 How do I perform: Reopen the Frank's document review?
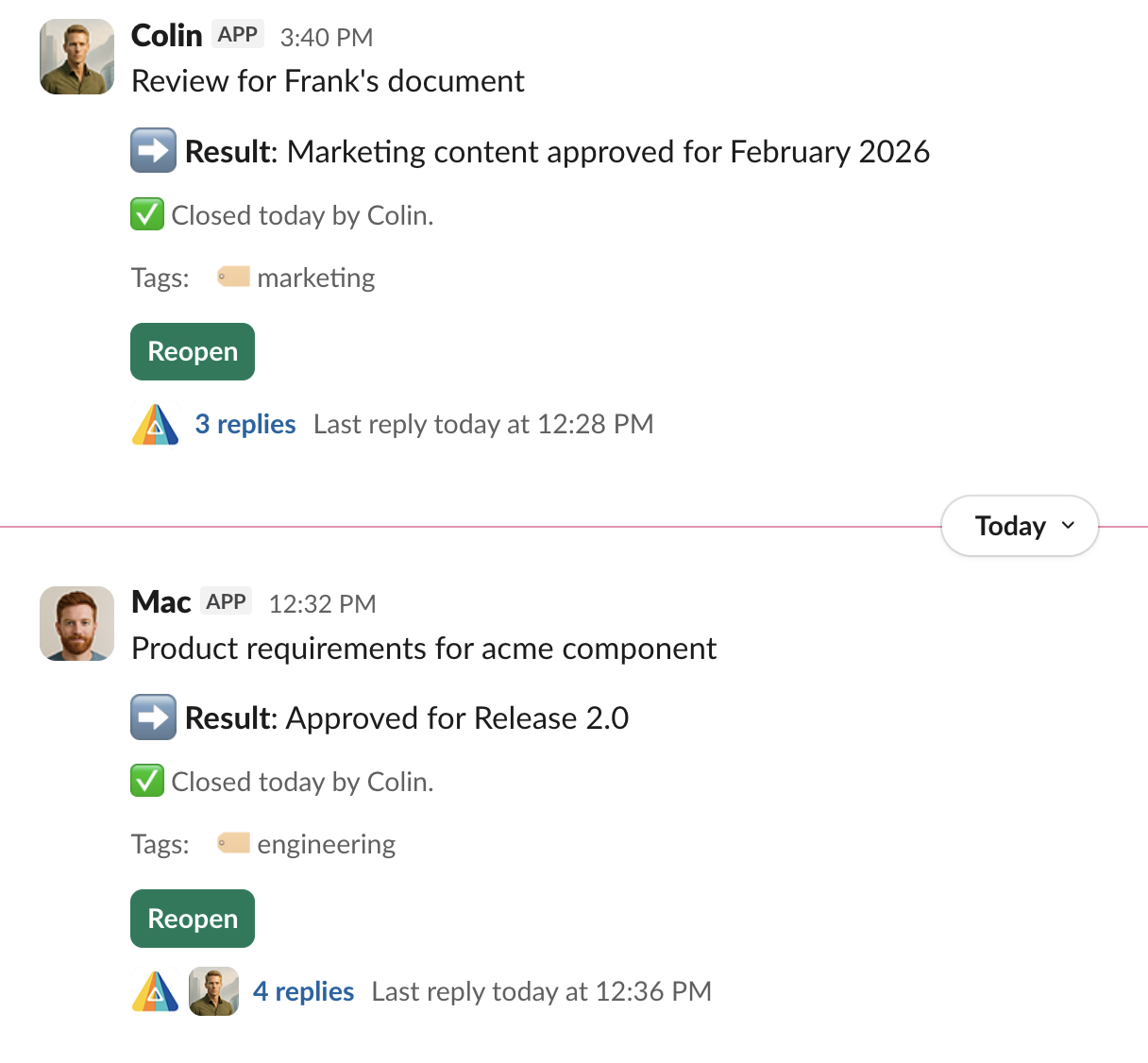click(x=193, y=352)
